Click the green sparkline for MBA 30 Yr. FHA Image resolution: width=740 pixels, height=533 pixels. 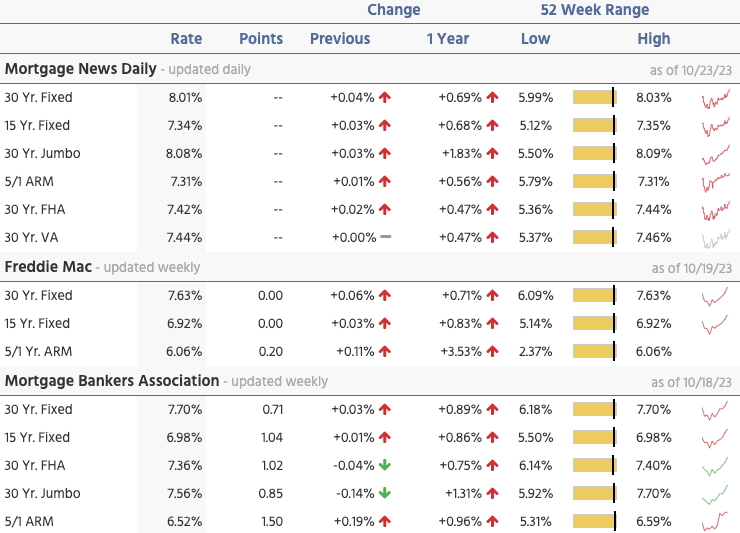point(716,466)
